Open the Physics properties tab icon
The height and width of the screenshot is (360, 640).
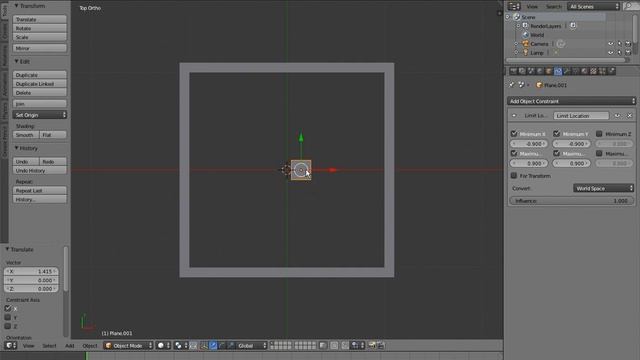point(611,71)
